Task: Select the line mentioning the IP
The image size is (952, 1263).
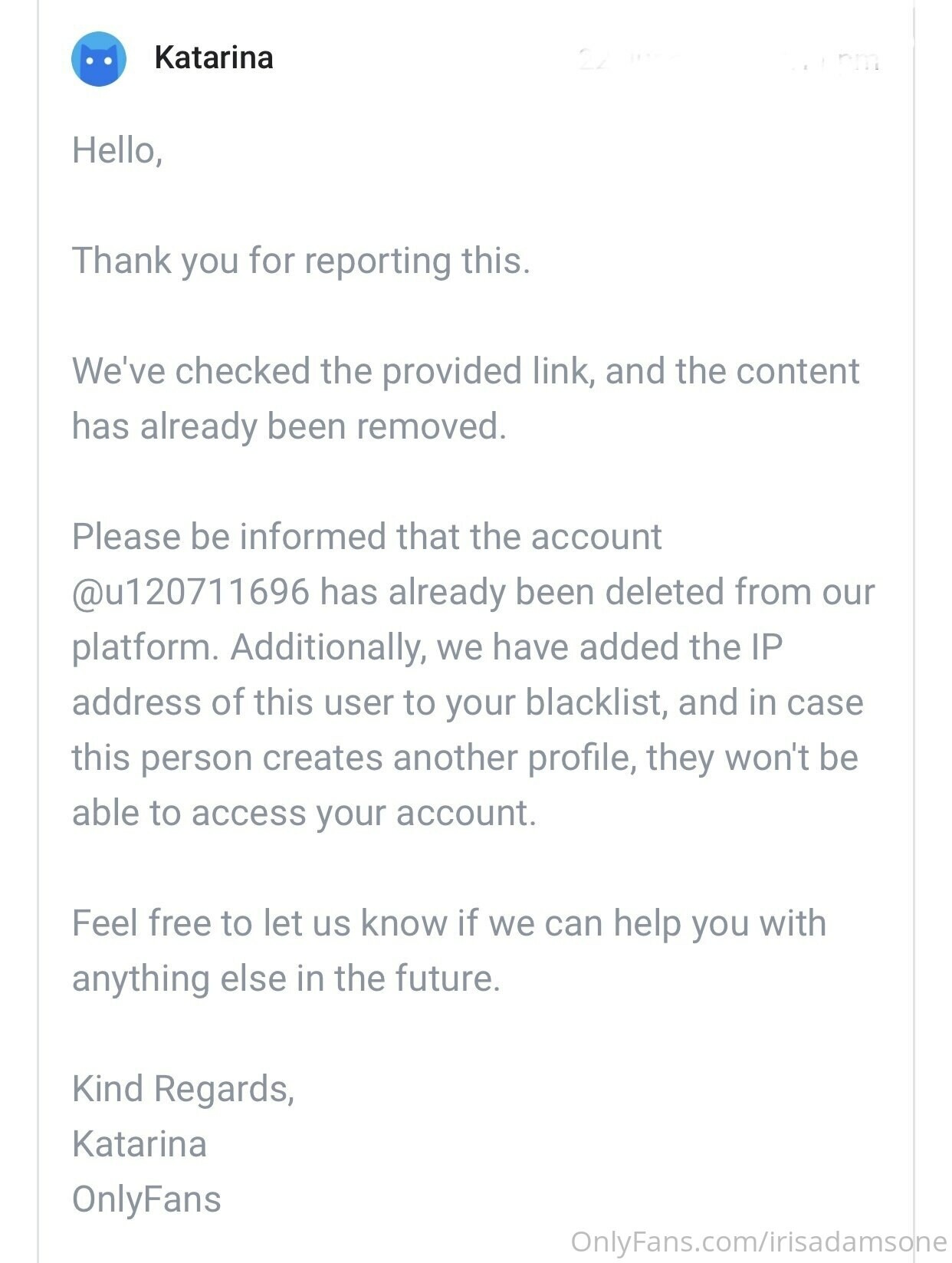Action: (427, 647)
